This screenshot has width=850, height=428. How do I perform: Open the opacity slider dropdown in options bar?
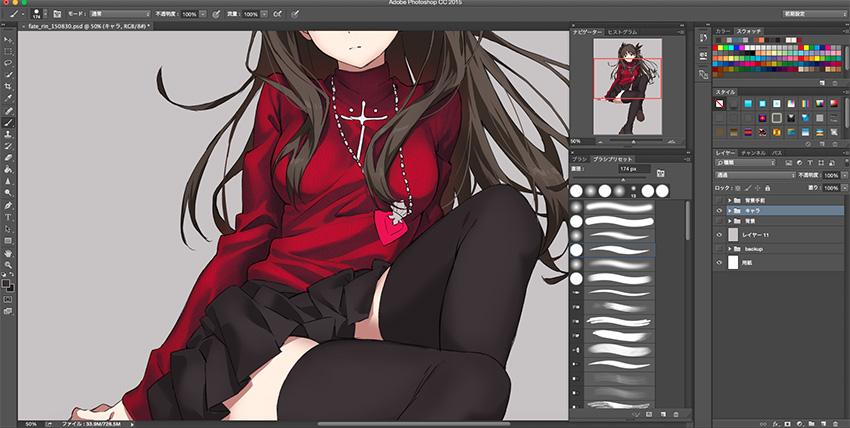203,14
